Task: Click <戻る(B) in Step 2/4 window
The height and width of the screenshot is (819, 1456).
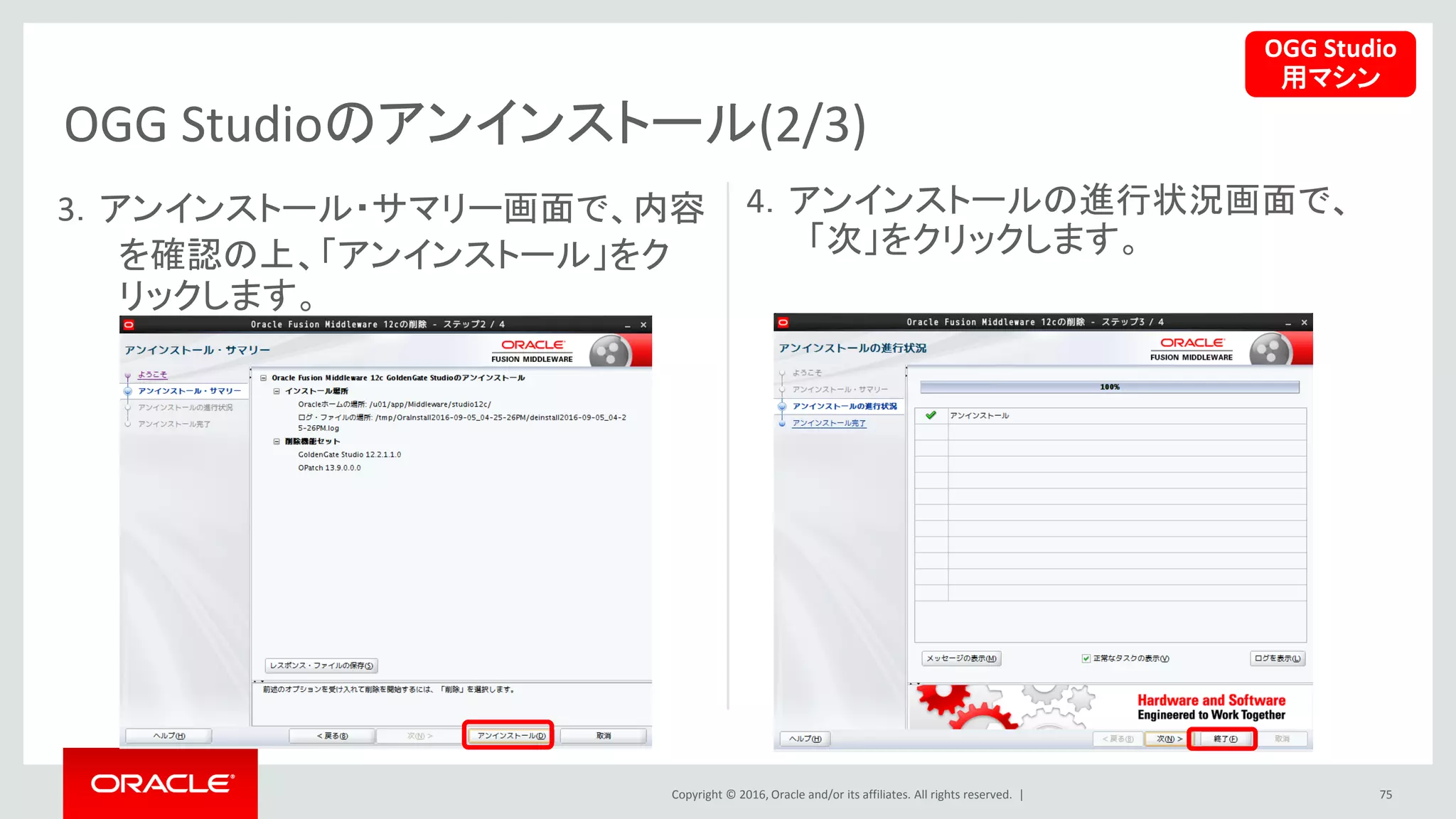Action: (332, 736)
